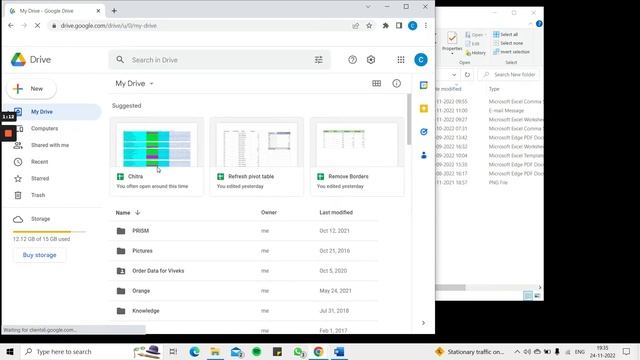Switch to grid layout view in Drive

[377, 83]
